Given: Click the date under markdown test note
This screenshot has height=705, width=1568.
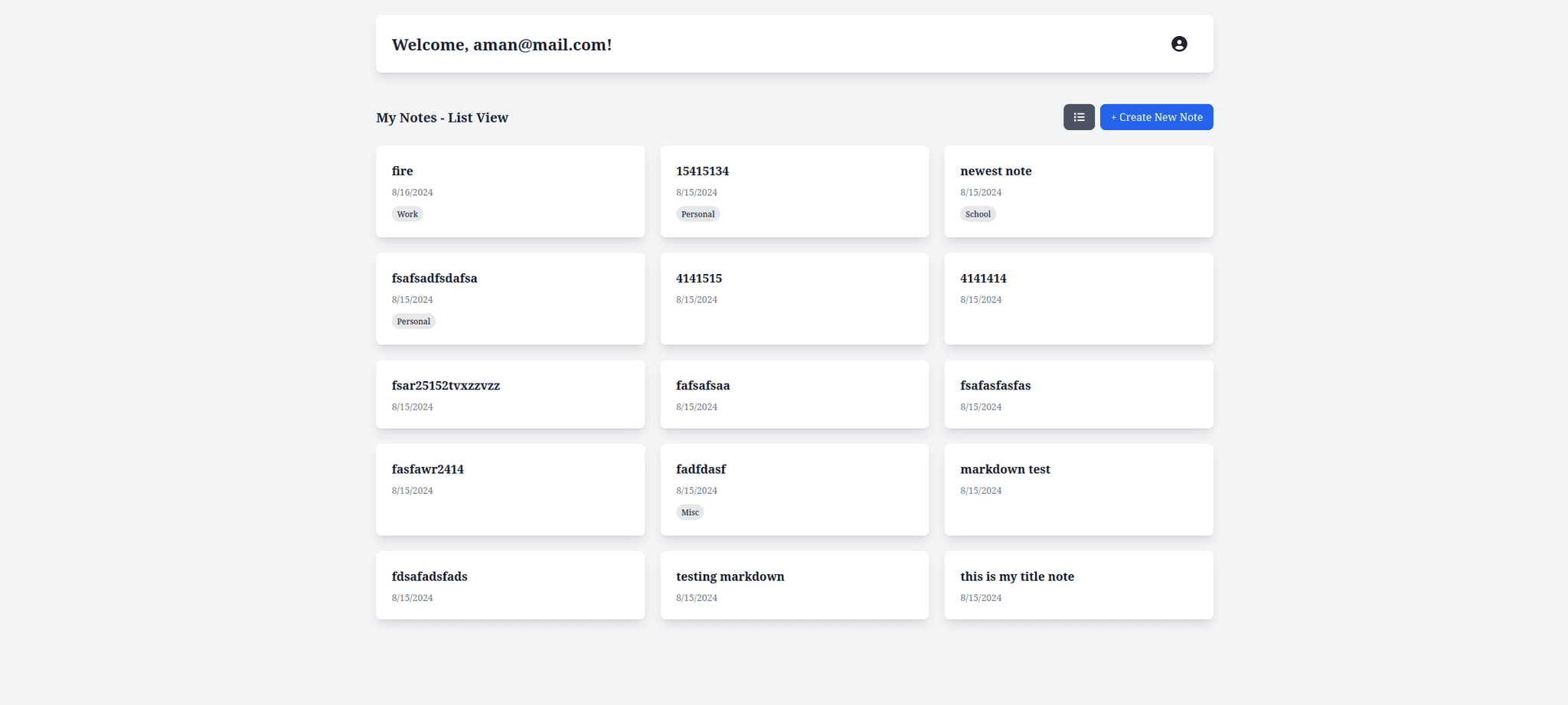Looking at the screenshot, I should (981, 491).
